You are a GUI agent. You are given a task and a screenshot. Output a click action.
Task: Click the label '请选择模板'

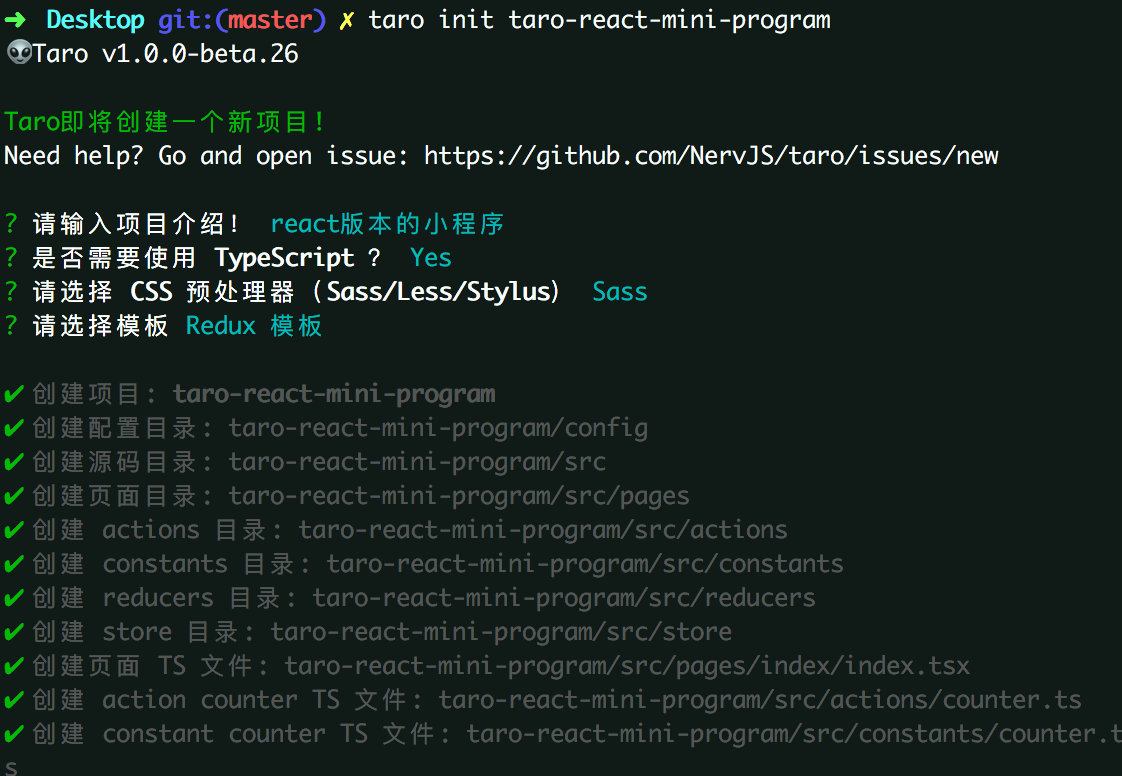[100, 326]
